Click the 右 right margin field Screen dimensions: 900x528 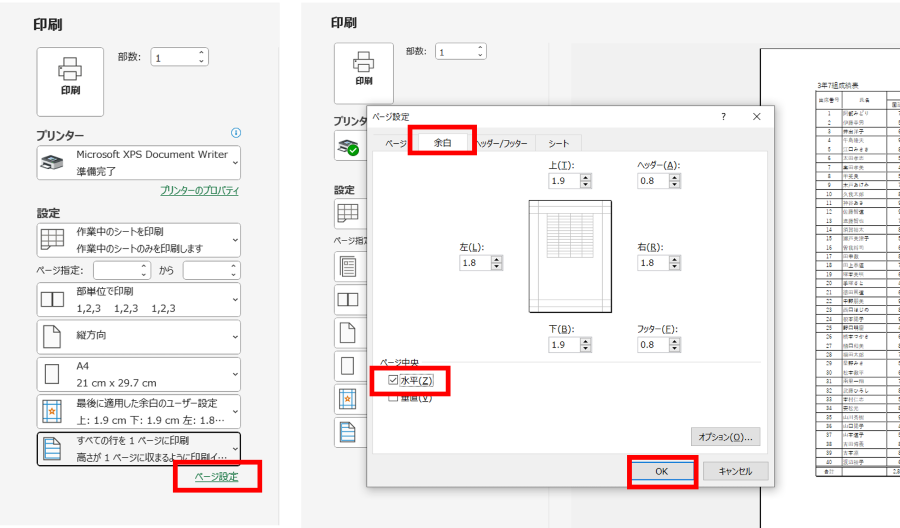[654, 263]
